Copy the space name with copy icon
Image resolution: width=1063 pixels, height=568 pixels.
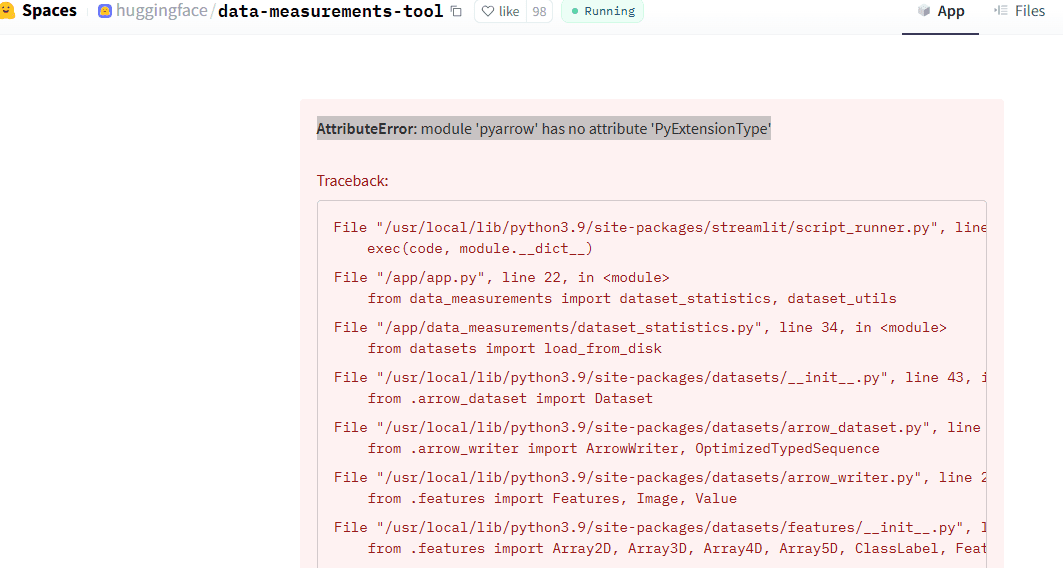[456, 11]
